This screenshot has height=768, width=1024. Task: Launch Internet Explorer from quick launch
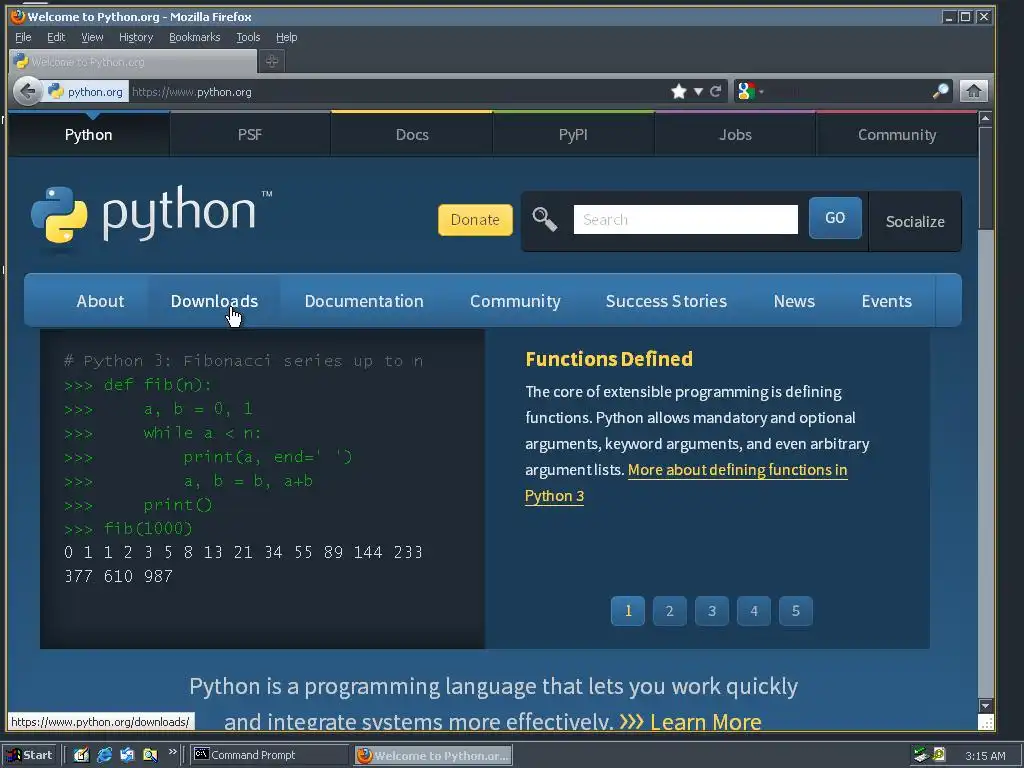tap(104, 755)
